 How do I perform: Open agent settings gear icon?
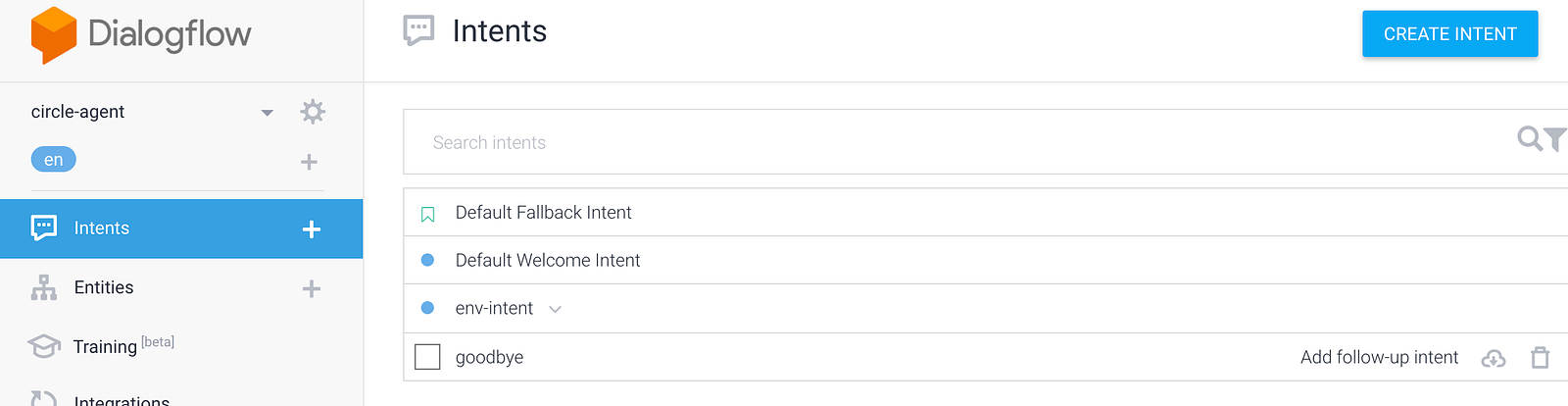(313, 112)
